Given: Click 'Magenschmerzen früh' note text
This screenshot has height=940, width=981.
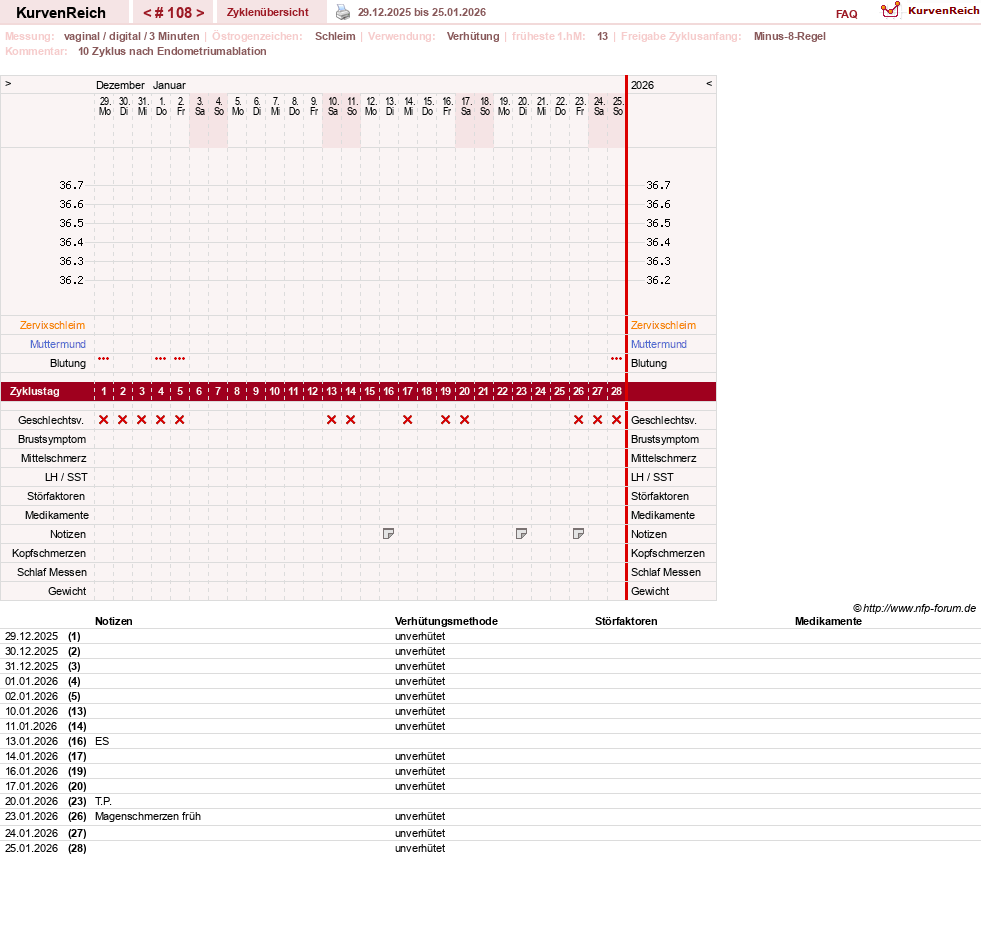Looking at the screenshot, I should pyautogui.click(x=148, y=816).
